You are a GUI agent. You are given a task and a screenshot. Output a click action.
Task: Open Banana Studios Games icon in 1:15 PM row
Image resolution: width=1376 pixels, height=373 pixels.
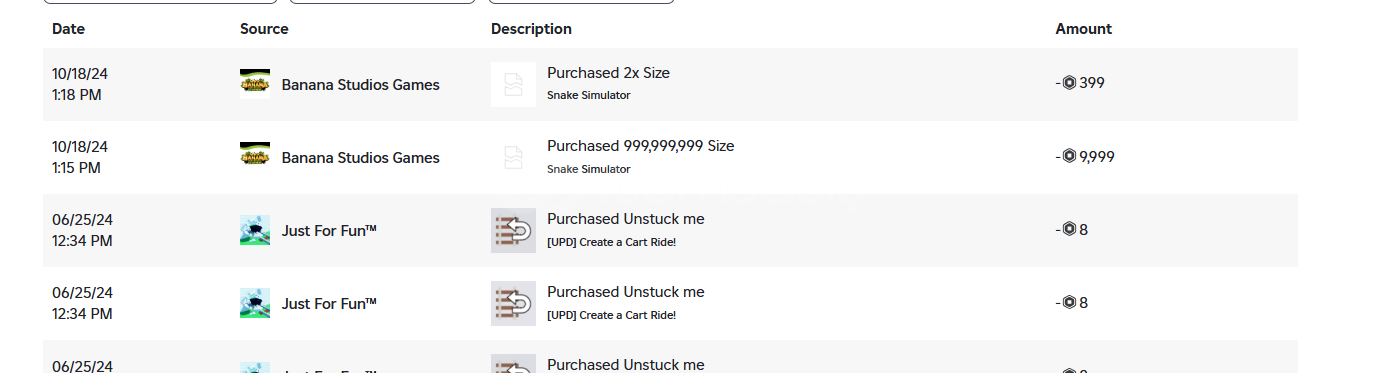point(255,157)
